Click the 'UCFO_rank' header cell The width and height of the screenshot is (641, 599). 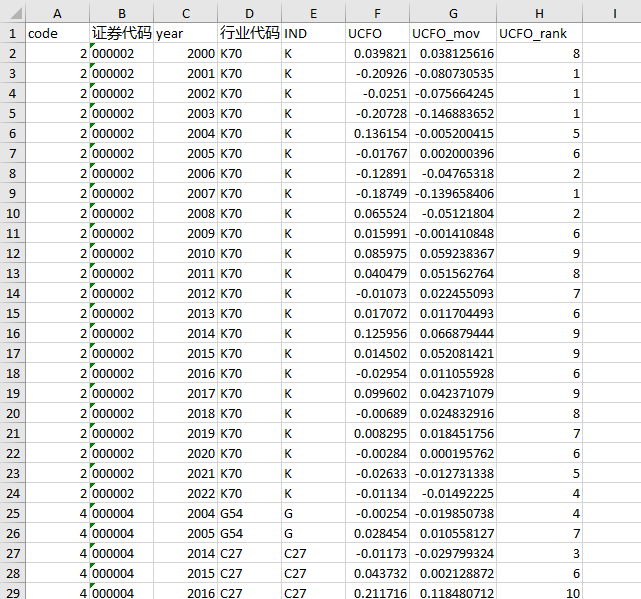[x=539, y=33]
